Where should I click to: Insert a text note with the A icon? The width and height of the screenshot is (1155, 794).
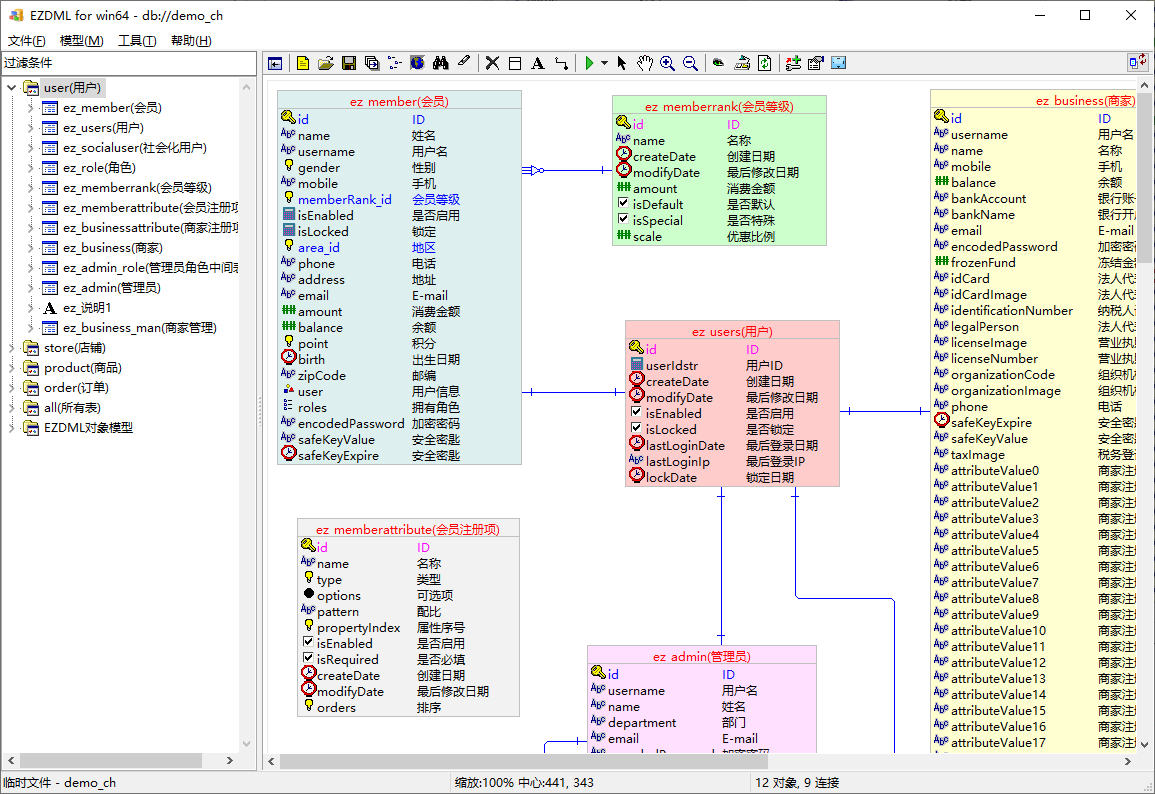(x=538, y=63)
